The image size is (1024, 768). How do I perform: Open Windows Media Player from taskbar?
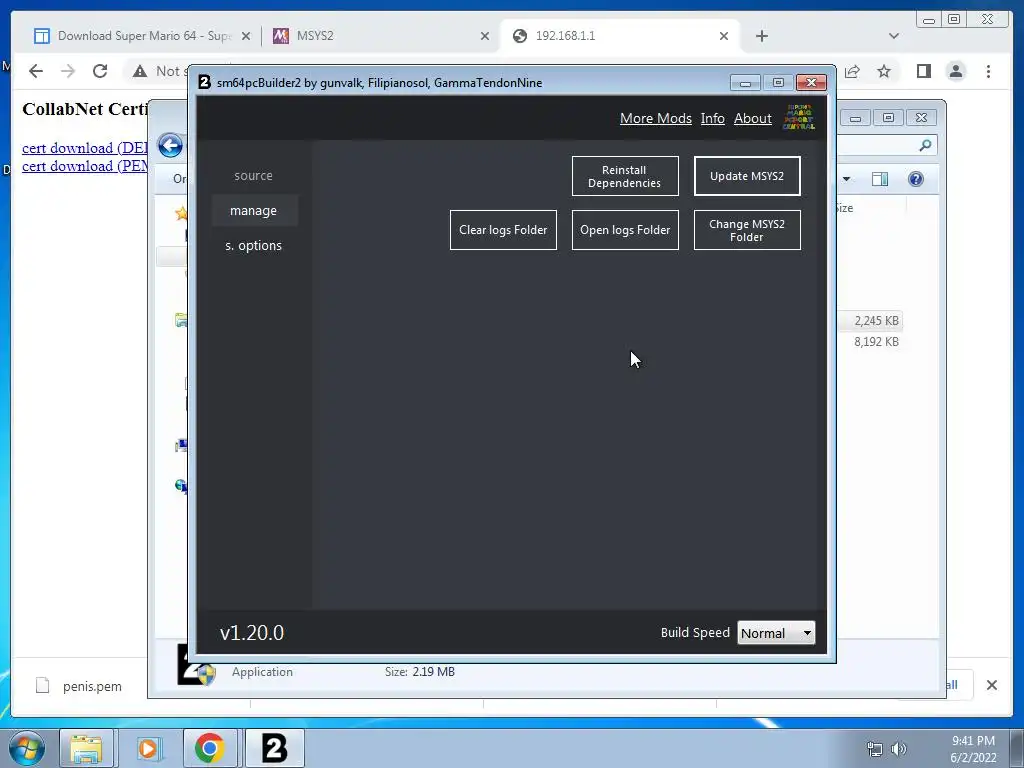[x=148, y=748]
